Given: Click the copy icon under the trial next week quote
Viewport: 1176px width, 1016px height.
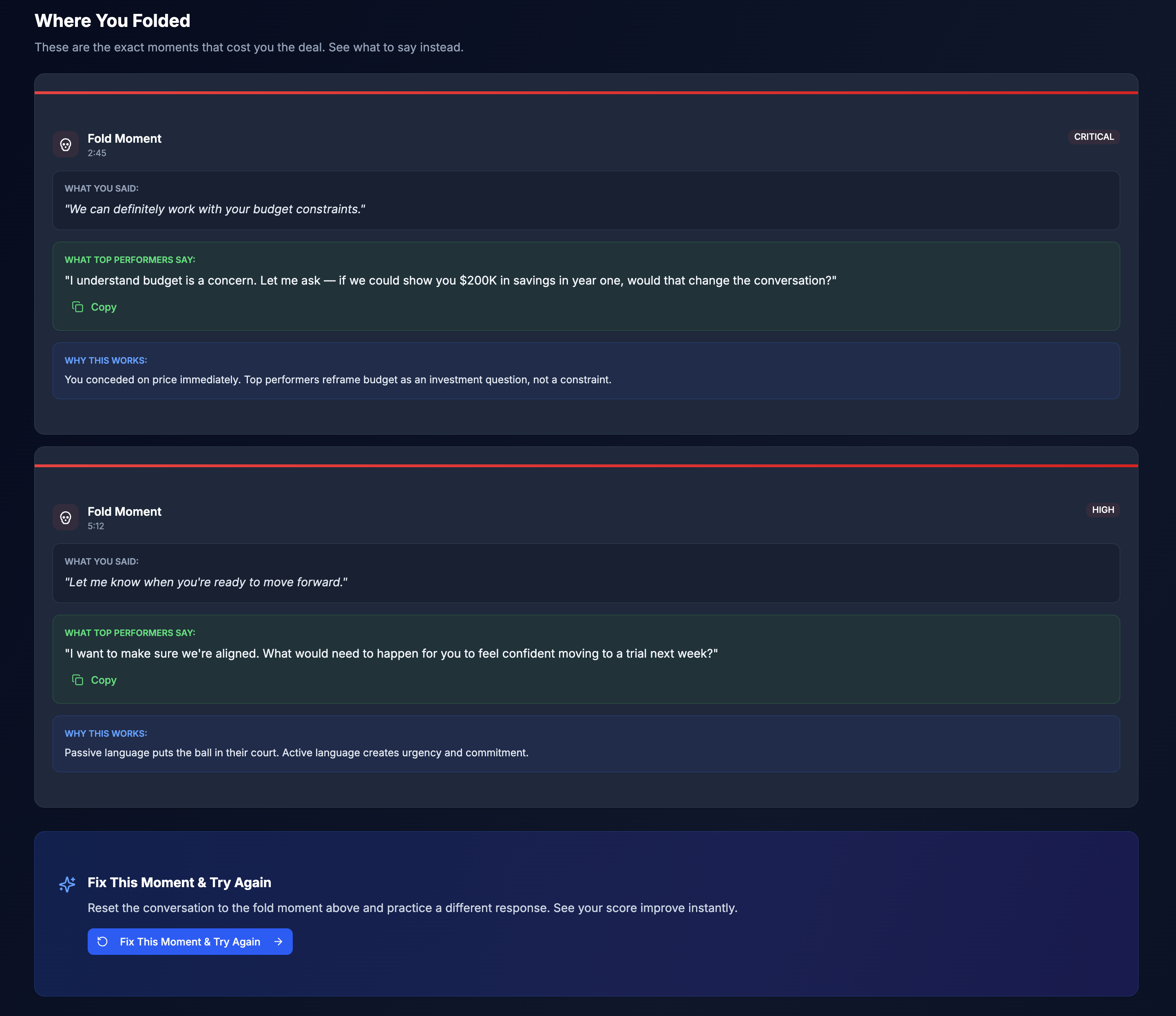Looking at the screenshot, I should 78,680.
